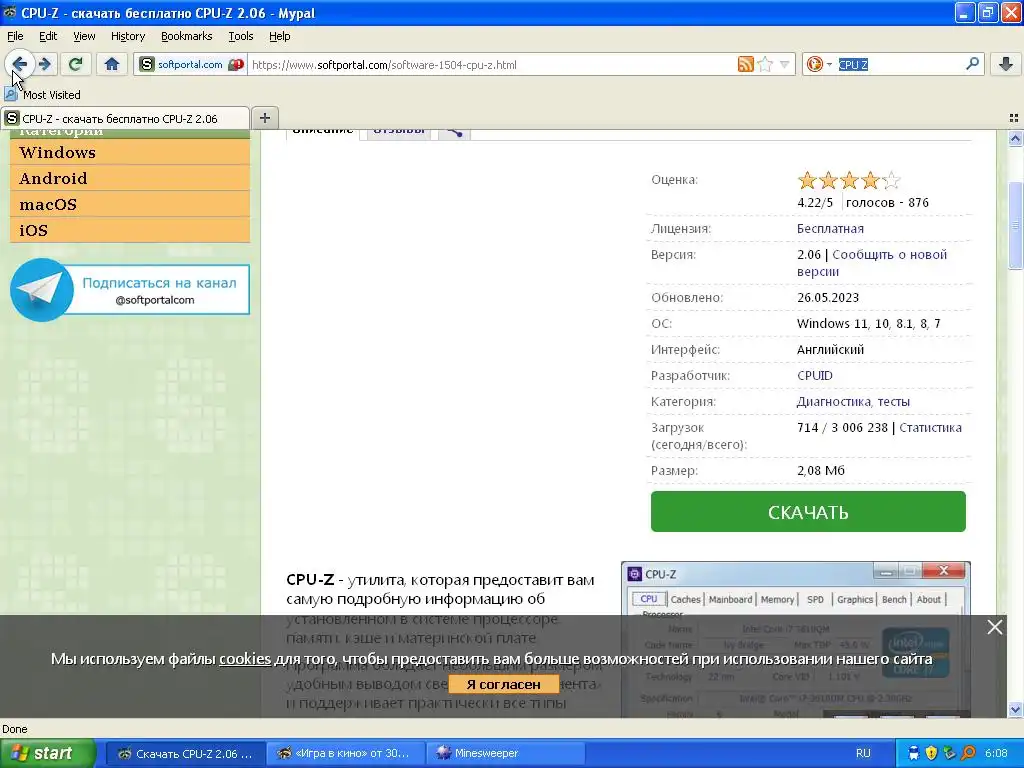1024x768 pixels.
Task: Click the CPU-Z bold article heading text
Action: tap(310, 579)
